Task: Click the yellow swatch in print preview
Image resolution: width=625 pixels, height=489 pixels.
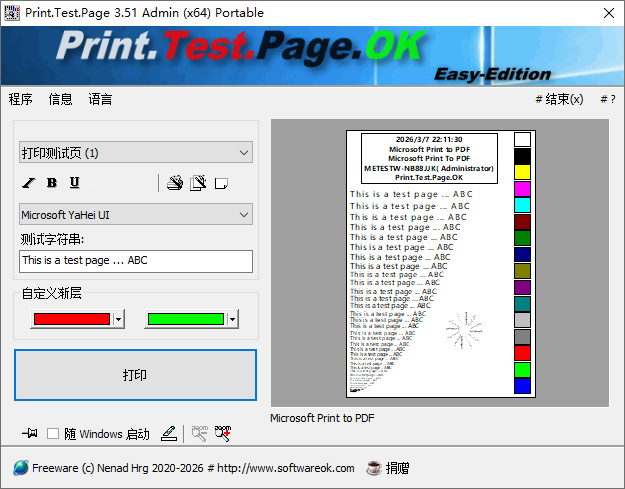Action: (x=522, y=172)
